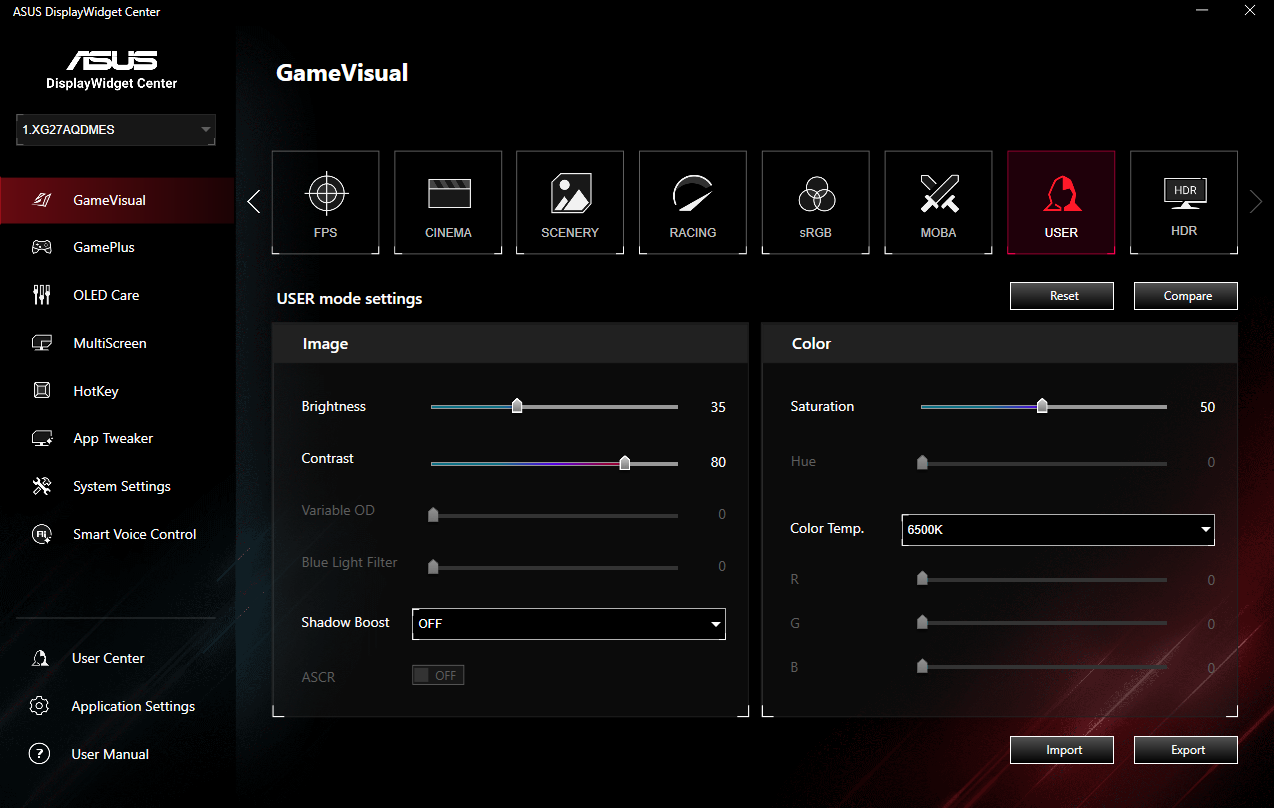Click the R color slider handle
Screen dimensions: 1274x808
tap(922, 578)
